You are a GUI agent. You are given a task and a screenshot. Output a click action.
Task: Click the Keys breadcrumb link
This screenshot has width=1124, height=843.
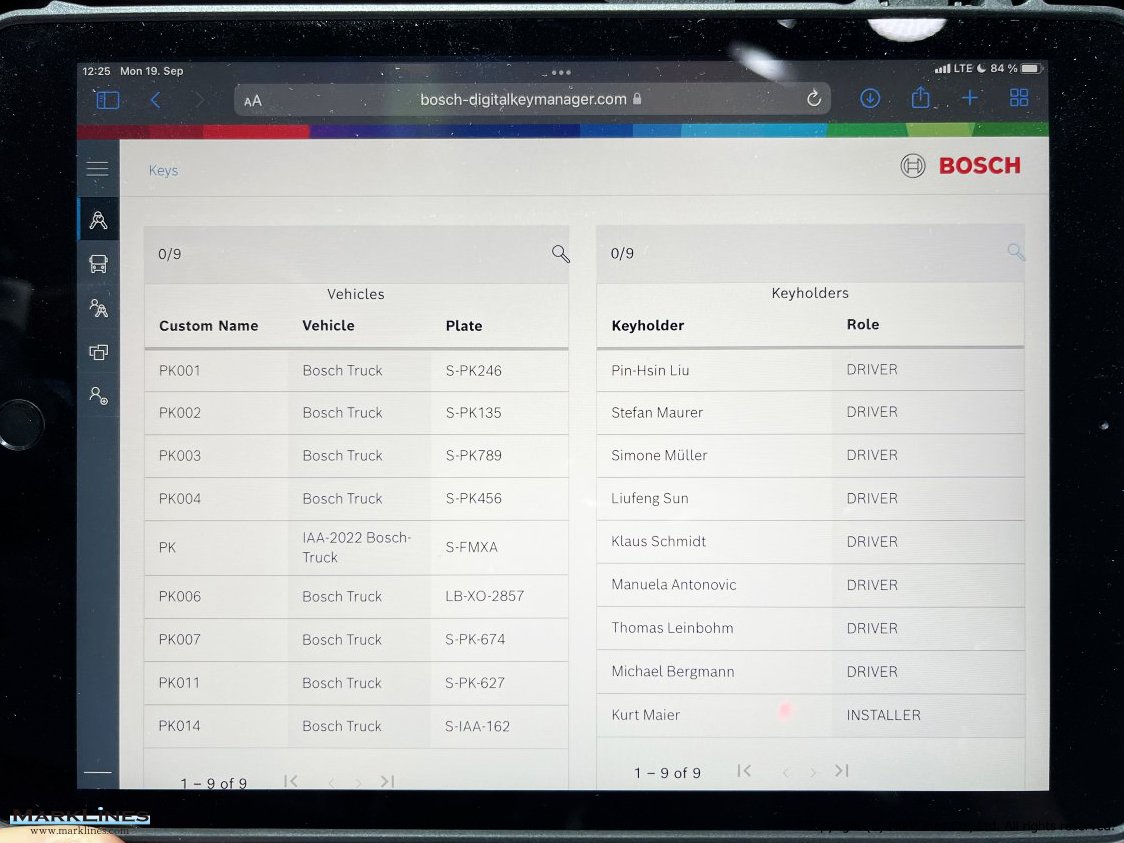tap(163, 171)
